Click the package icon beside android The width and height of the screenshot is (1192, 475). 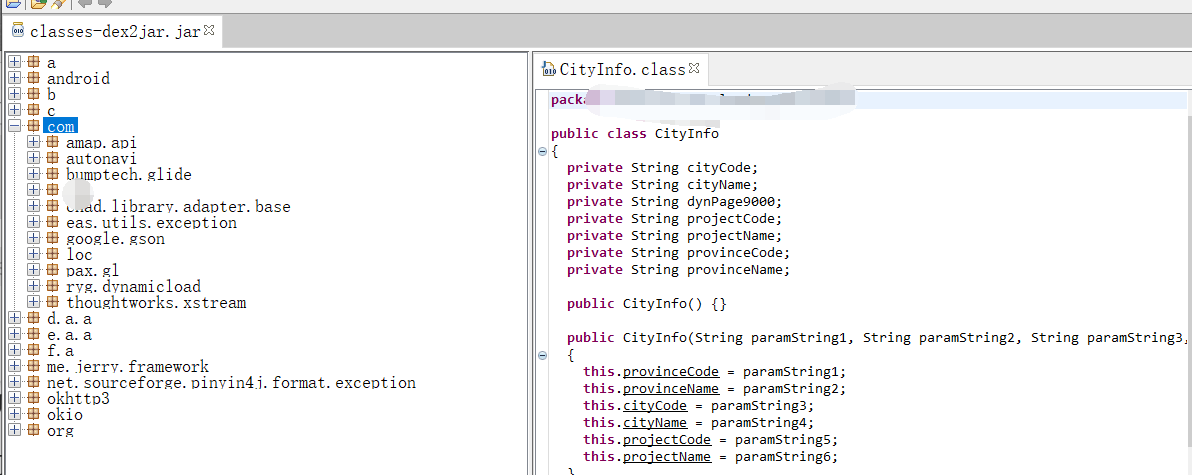click(x=33, y=78)
